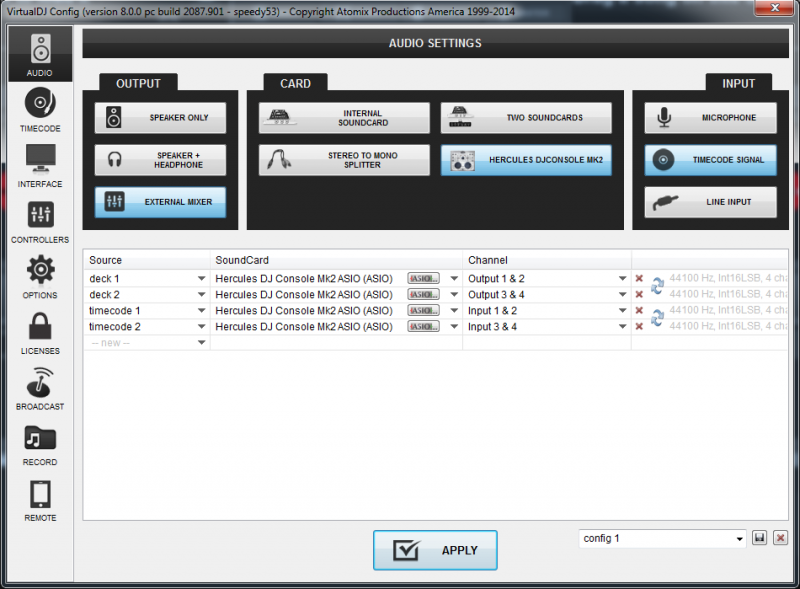Image resolution: width=800 pixels, height=589 pixels.
Task: Expand Input 3 & 4 channel dropdown
Action: pos(622,327)
